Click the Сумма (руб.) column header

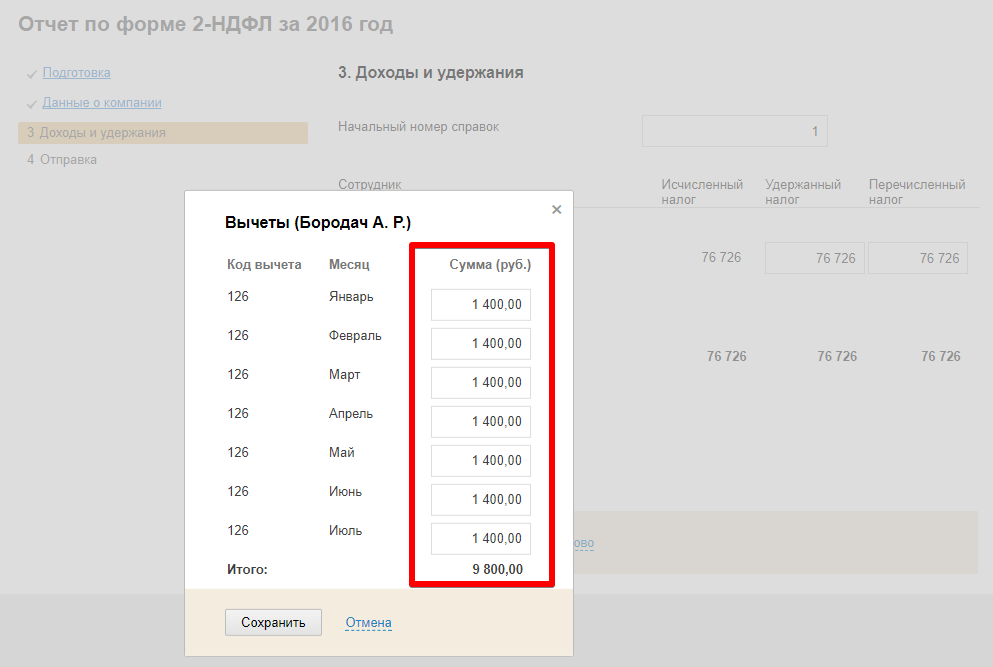[490, 265]
